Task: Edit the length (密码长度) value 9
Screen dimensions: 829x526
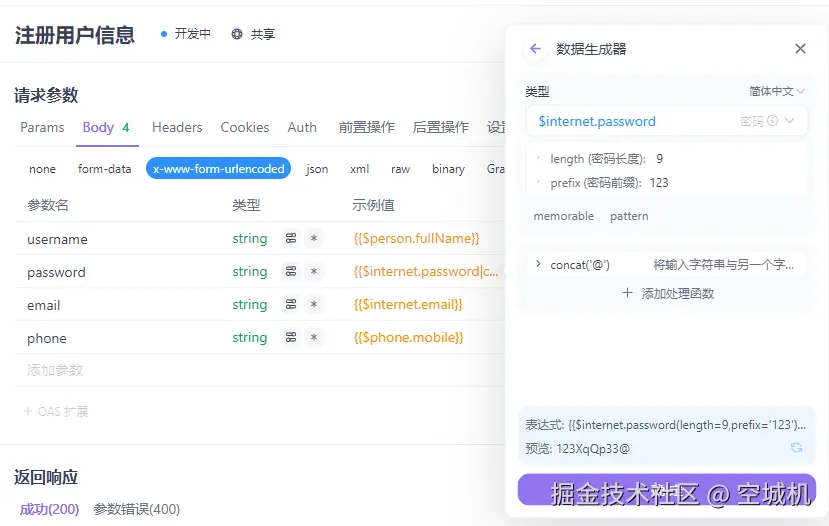Action: pos(659,159)
